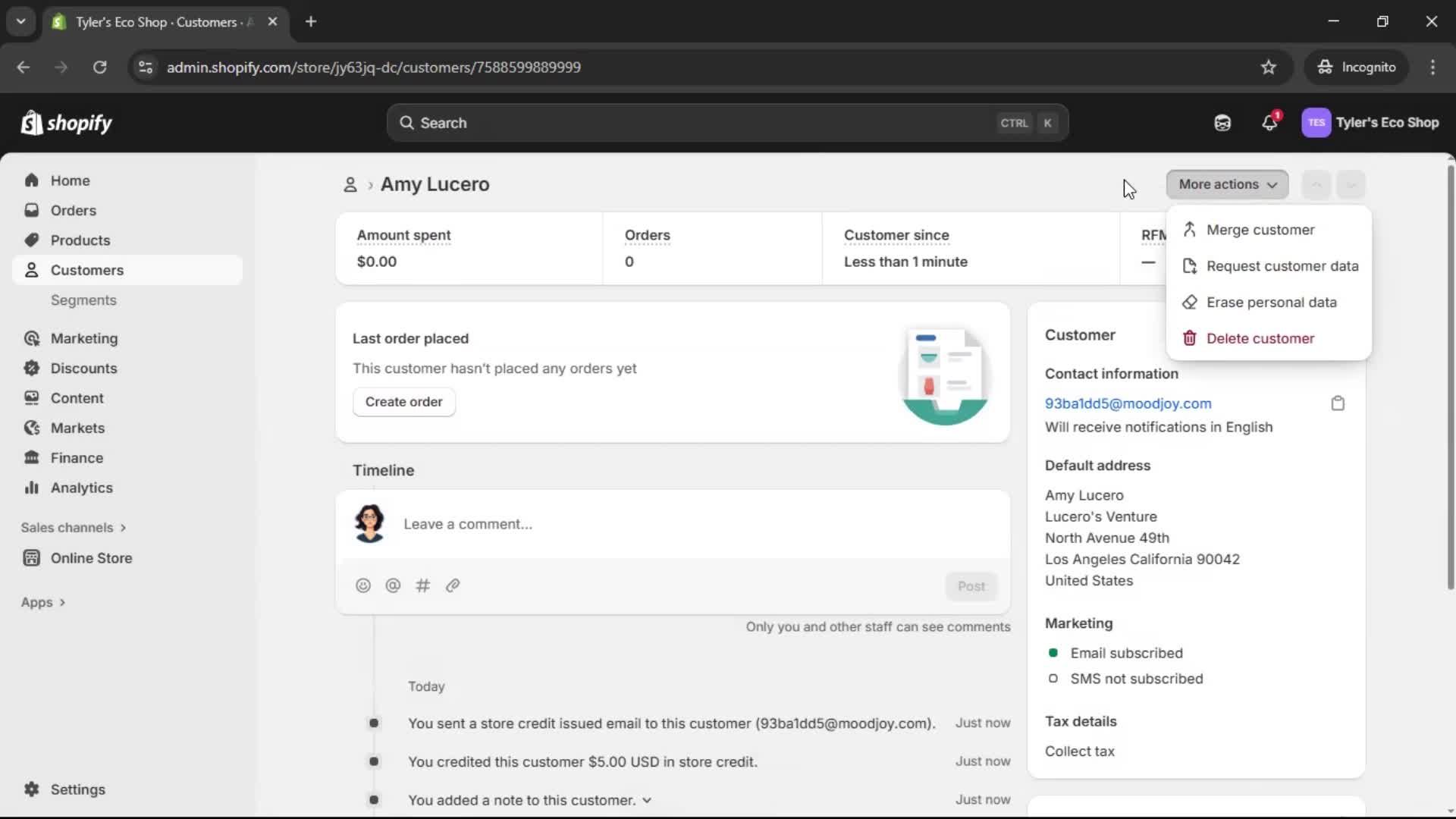
Task: Open the 93ba1dd5@moodjoy.com email link
Action: coord(1128,403)
